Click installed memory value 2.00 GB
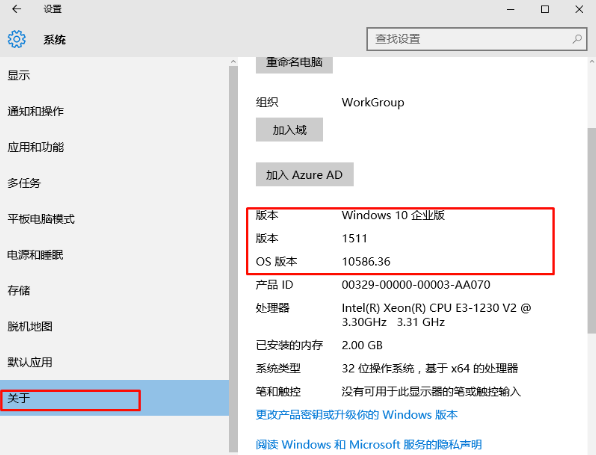This screenshot has width=596, height=455. 362,345
